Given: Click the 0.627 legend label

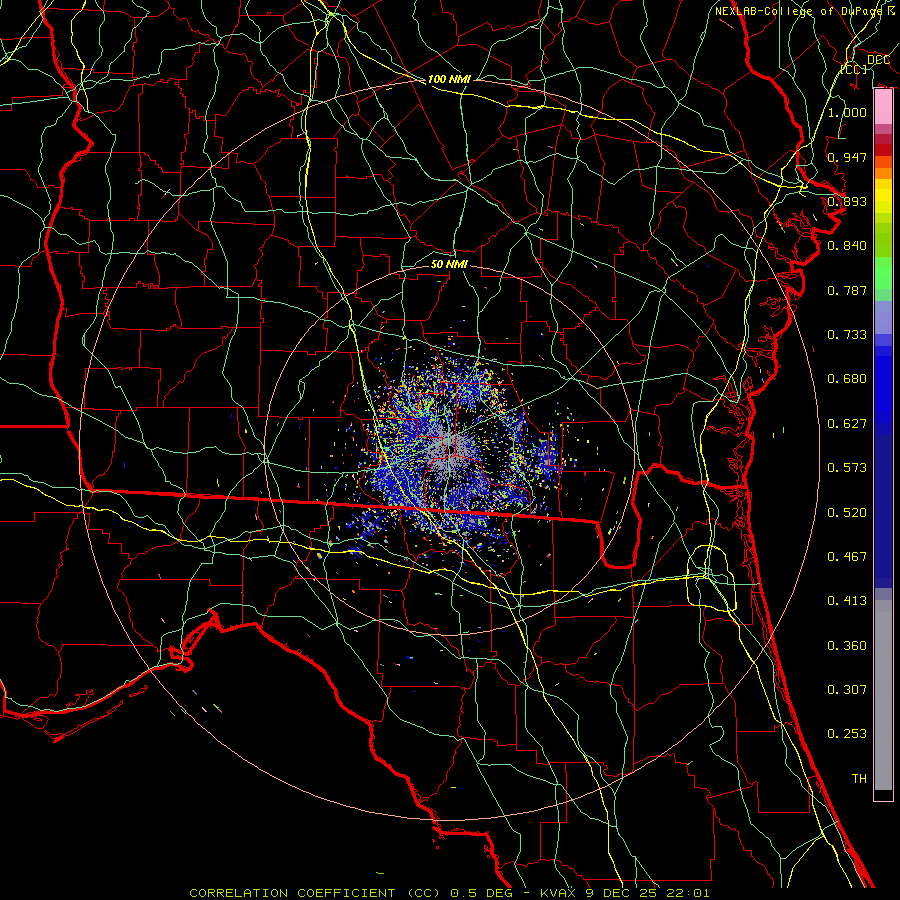Looking at the screenshot, I should click(847, 424).
